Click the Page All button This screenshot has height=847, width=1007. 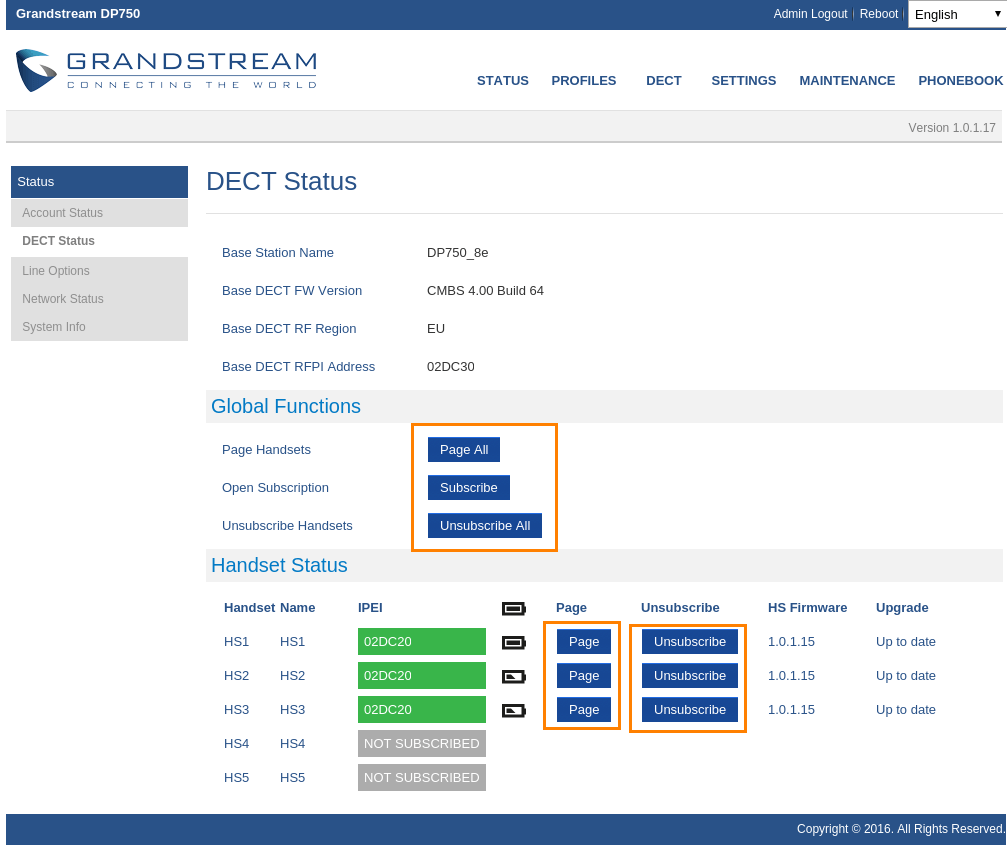tap(464, 450)
